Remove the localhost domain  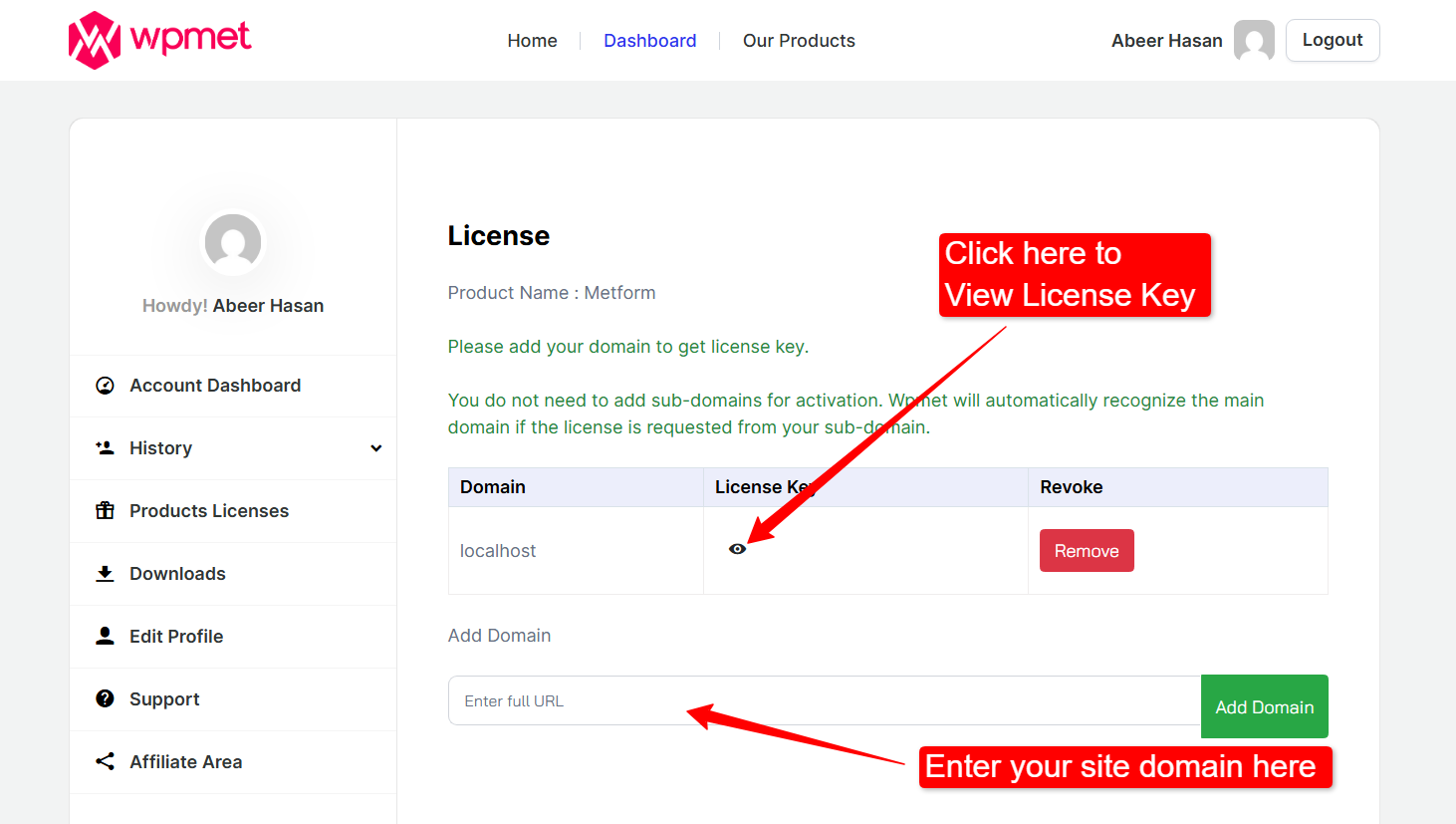(1086, 551)
